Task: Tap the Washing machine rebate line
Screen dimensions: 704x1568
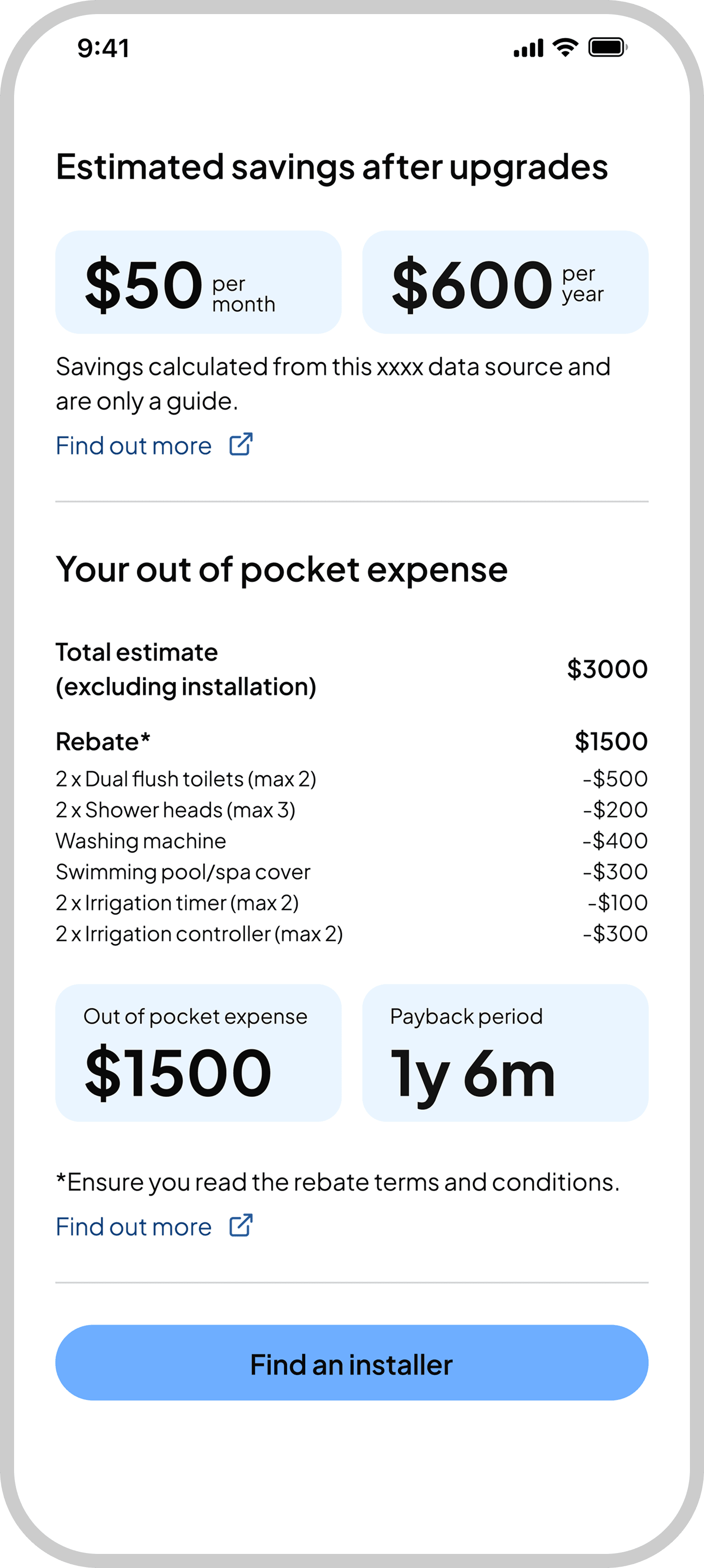Action: (141, 841)
